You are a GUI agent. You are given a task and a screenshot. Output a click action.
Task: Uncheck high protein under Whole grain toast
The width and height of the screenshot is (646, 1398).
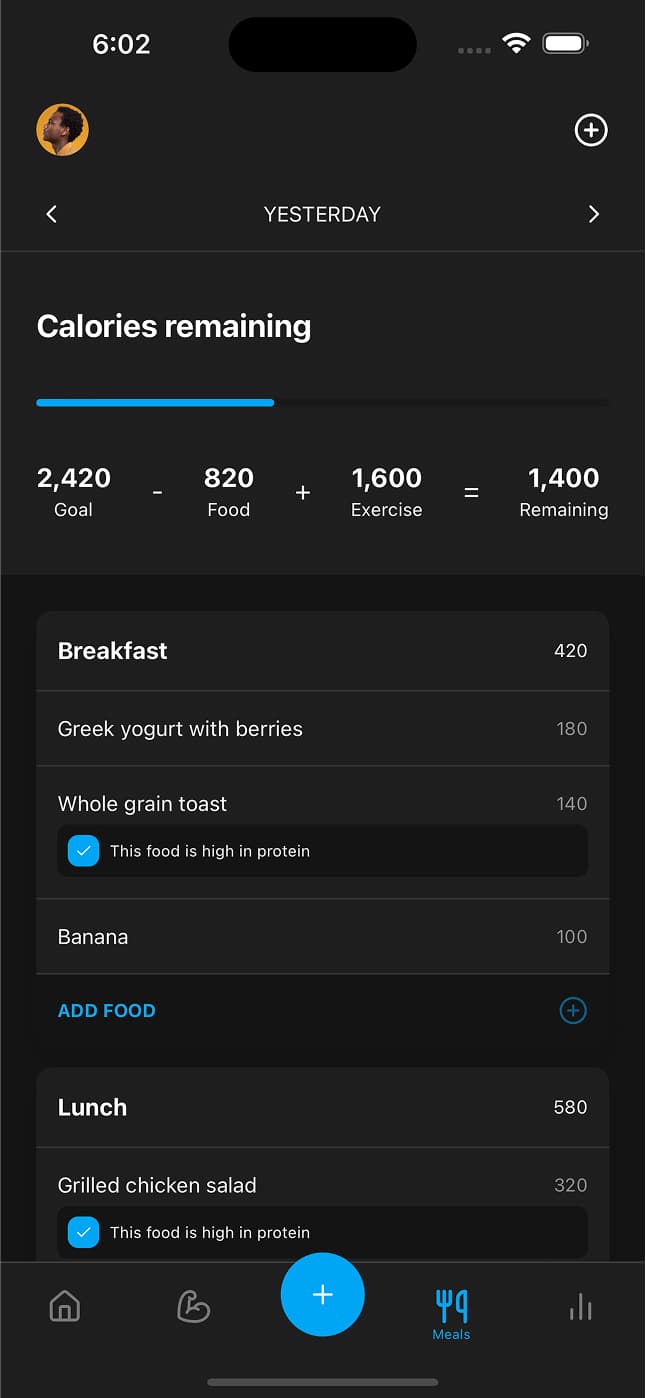[x=84, y=851]
